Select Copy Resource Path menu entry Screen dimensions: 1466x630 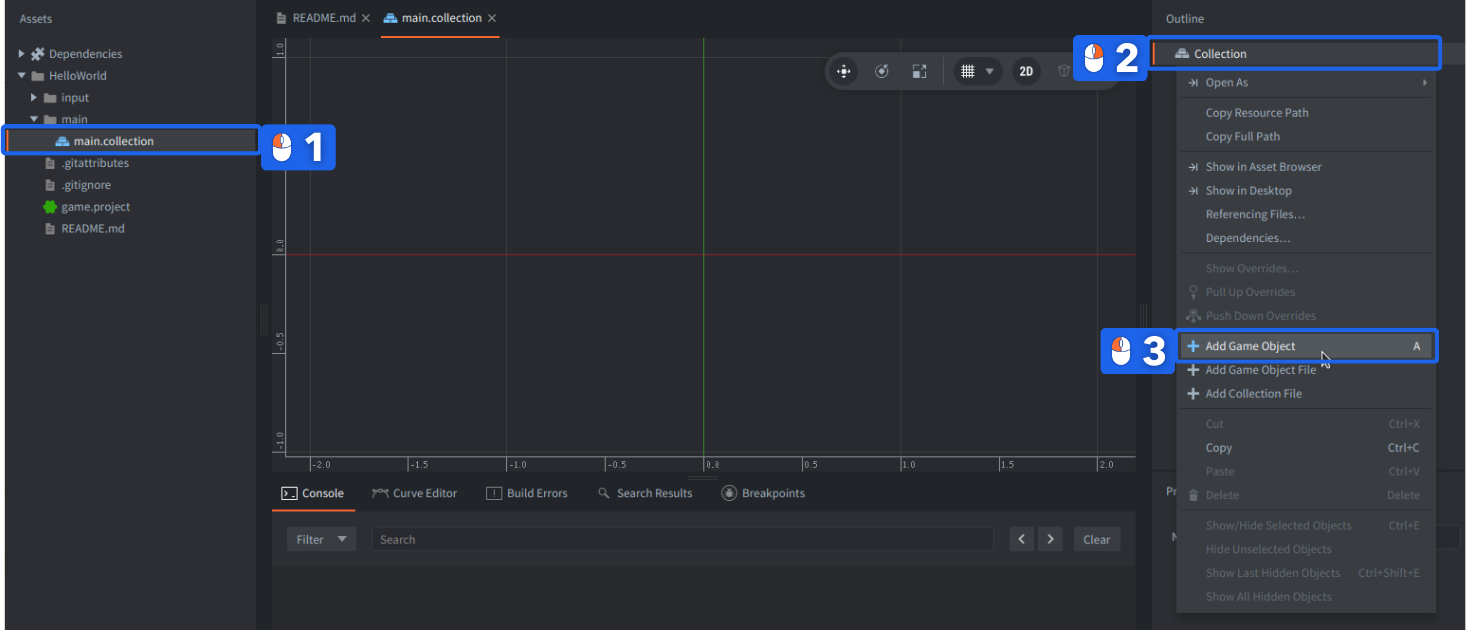pos(1256,113)
